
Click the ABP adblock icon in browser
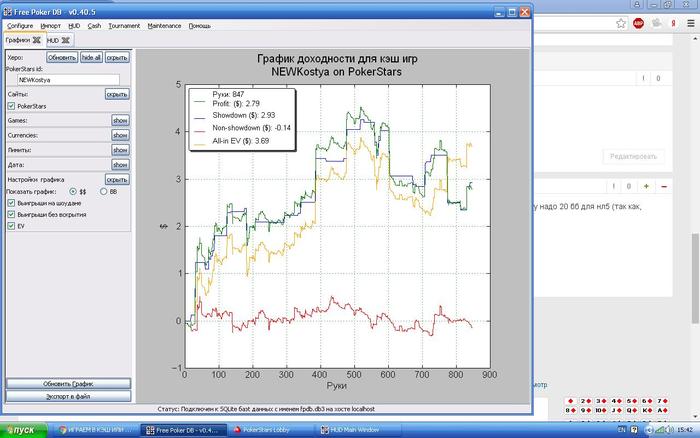point(638,23)
